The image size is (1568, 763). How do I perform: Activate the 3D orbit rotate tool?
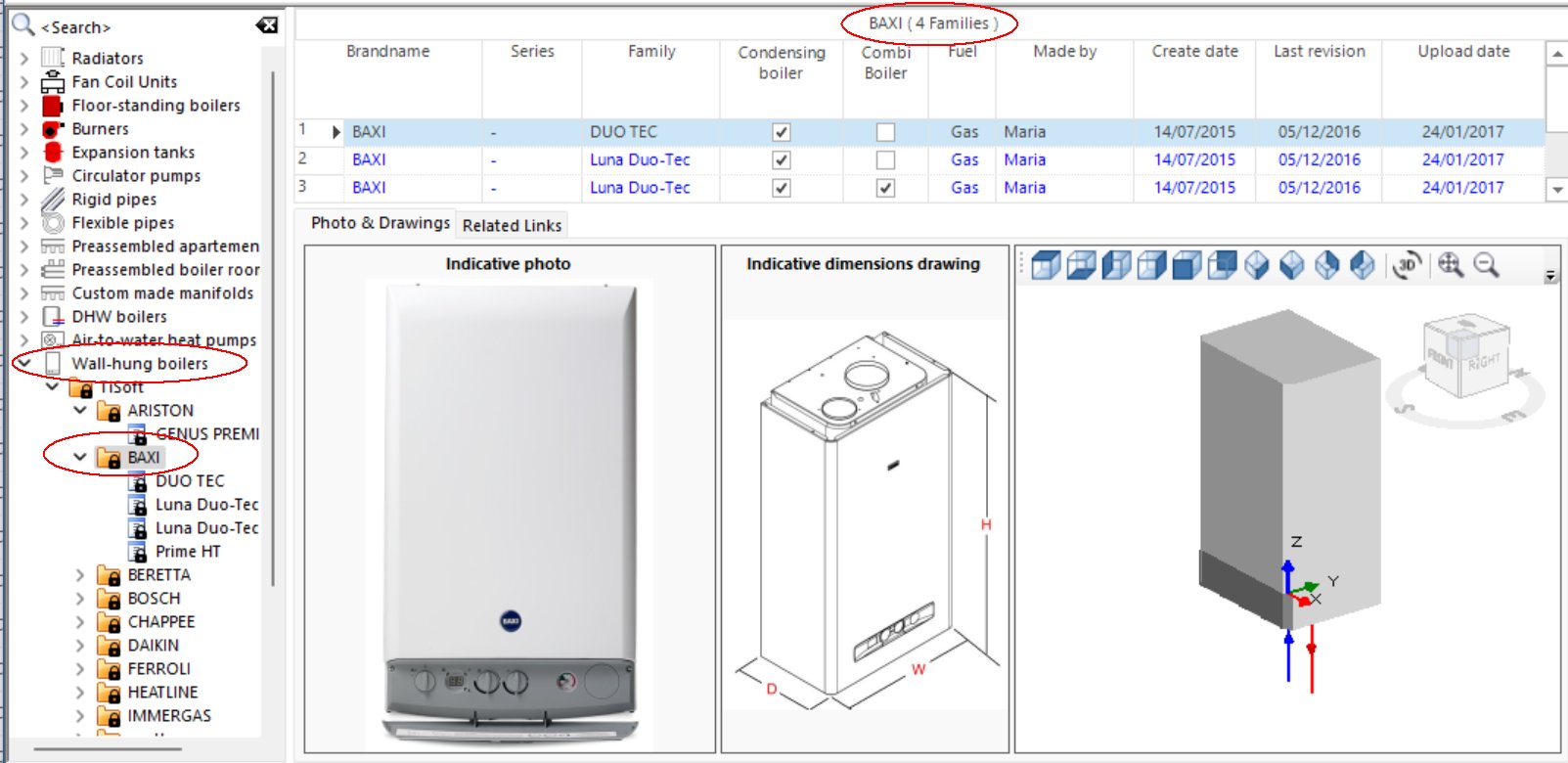pos(1407,265)
